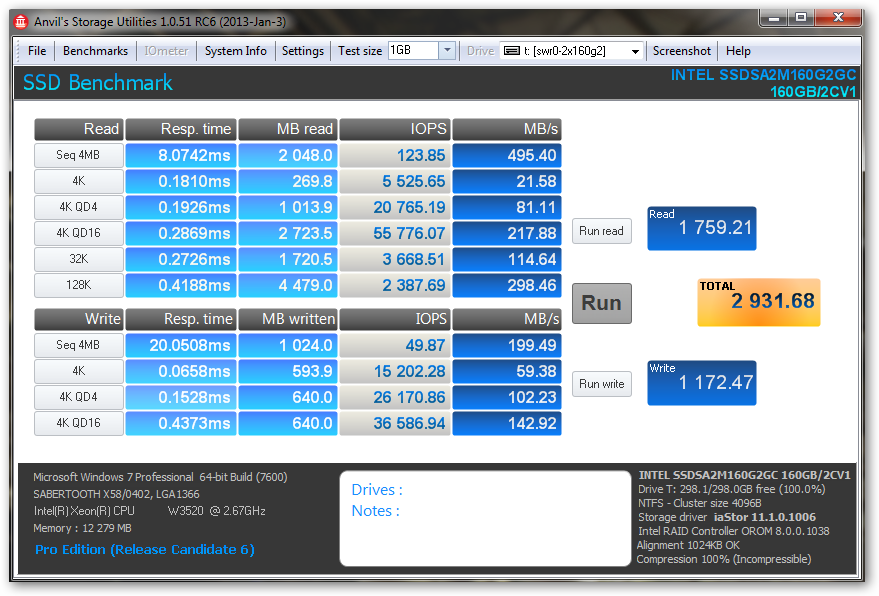Click the 20.0508ms response time cell
Image resolution: width=879 pixels, height=596 pixels.
[x=181, y=345]
